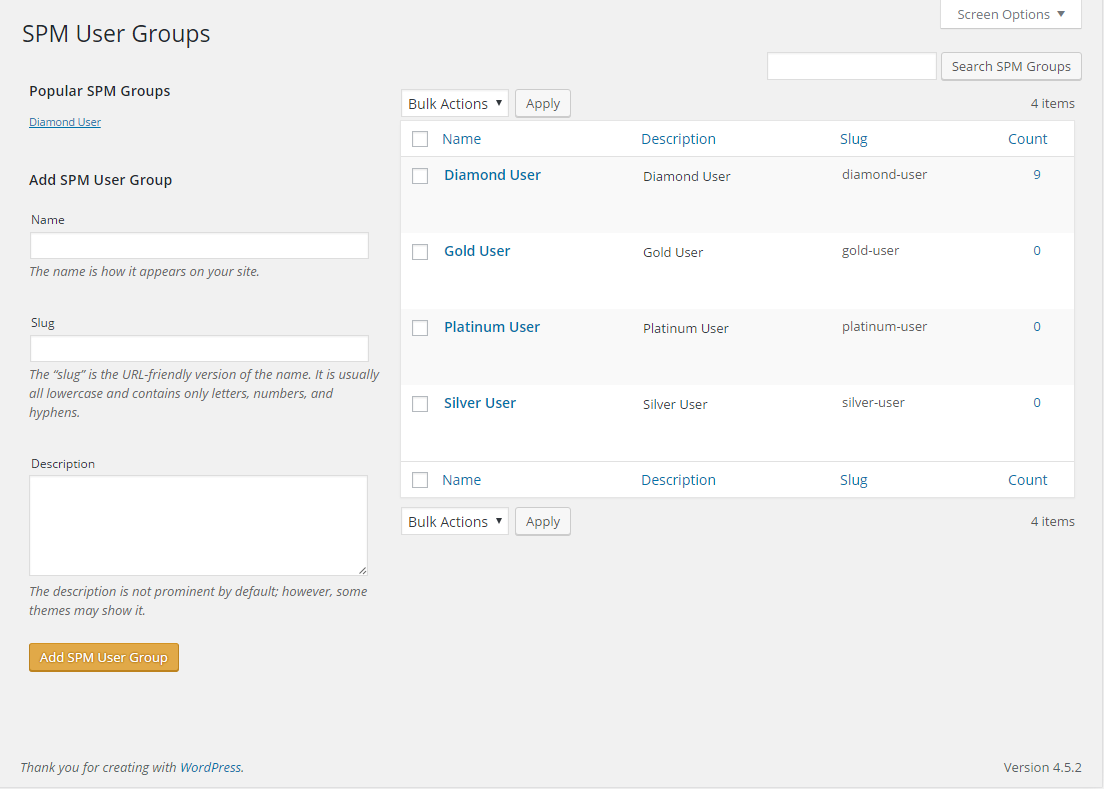Tick the select-all checkbox in table header

point(420,139)
